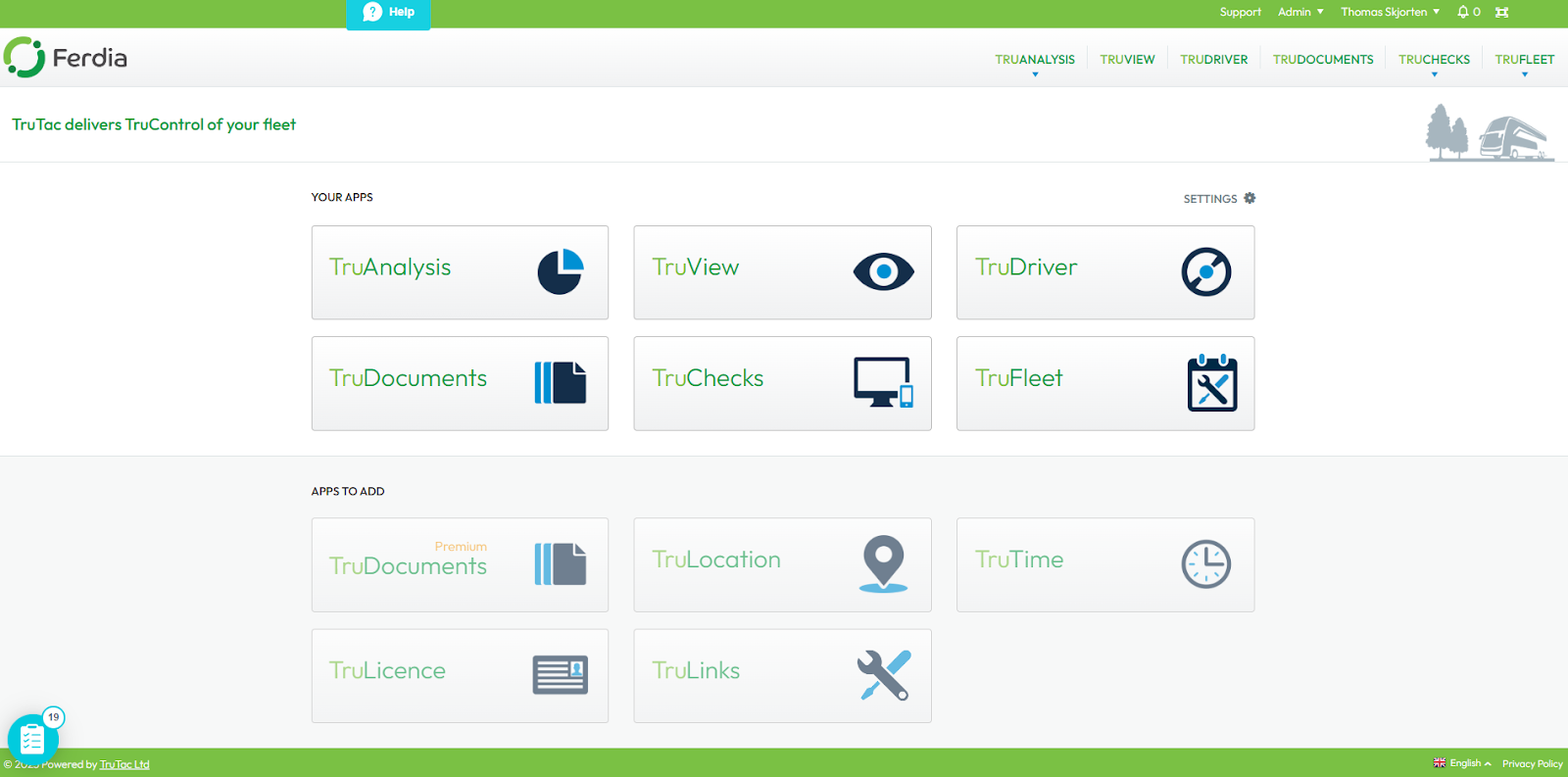Click the icon right of the notification count

click(1501, 12)
